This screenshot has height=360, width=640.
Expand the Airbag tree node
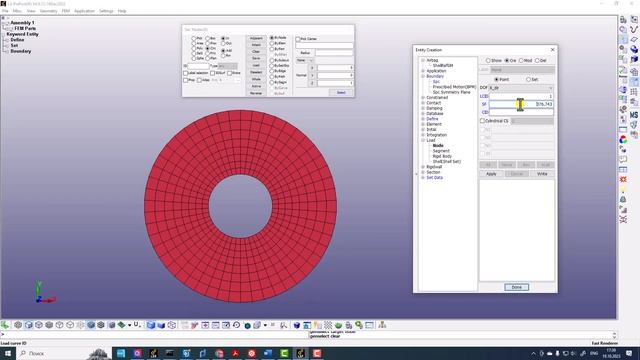423,60
